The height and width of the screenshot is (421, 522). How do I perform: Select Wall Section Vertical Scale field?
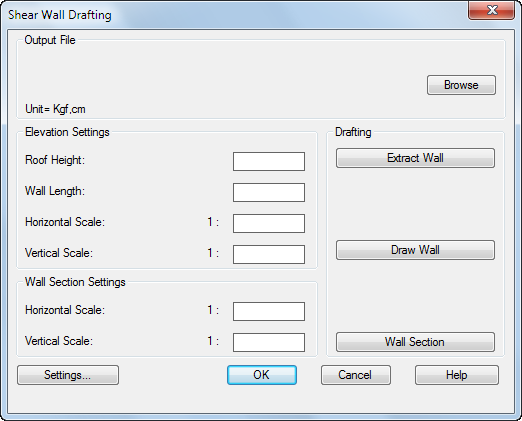(x=269, y=342)
